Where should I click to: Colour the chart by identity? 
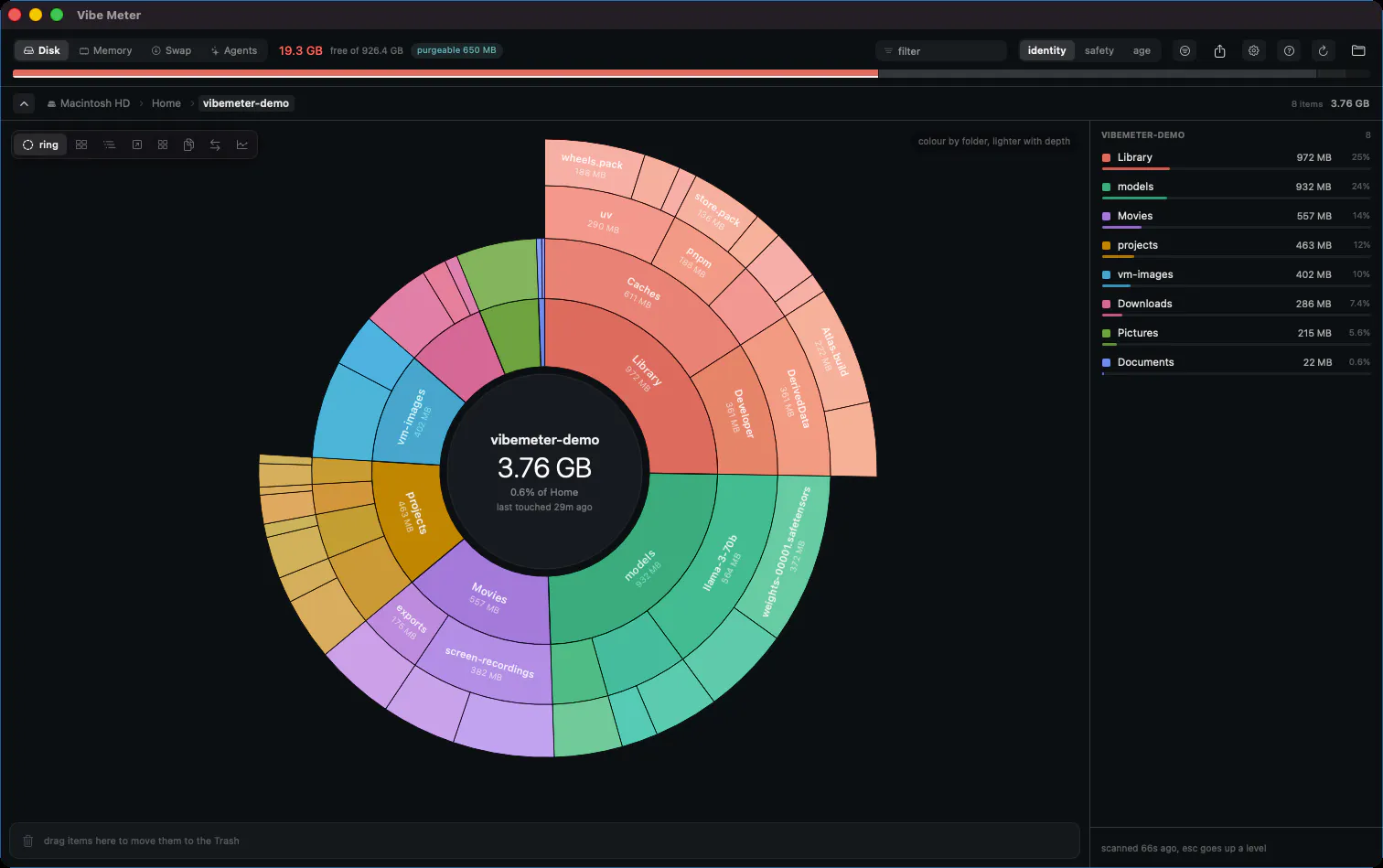click(1046, 50)
